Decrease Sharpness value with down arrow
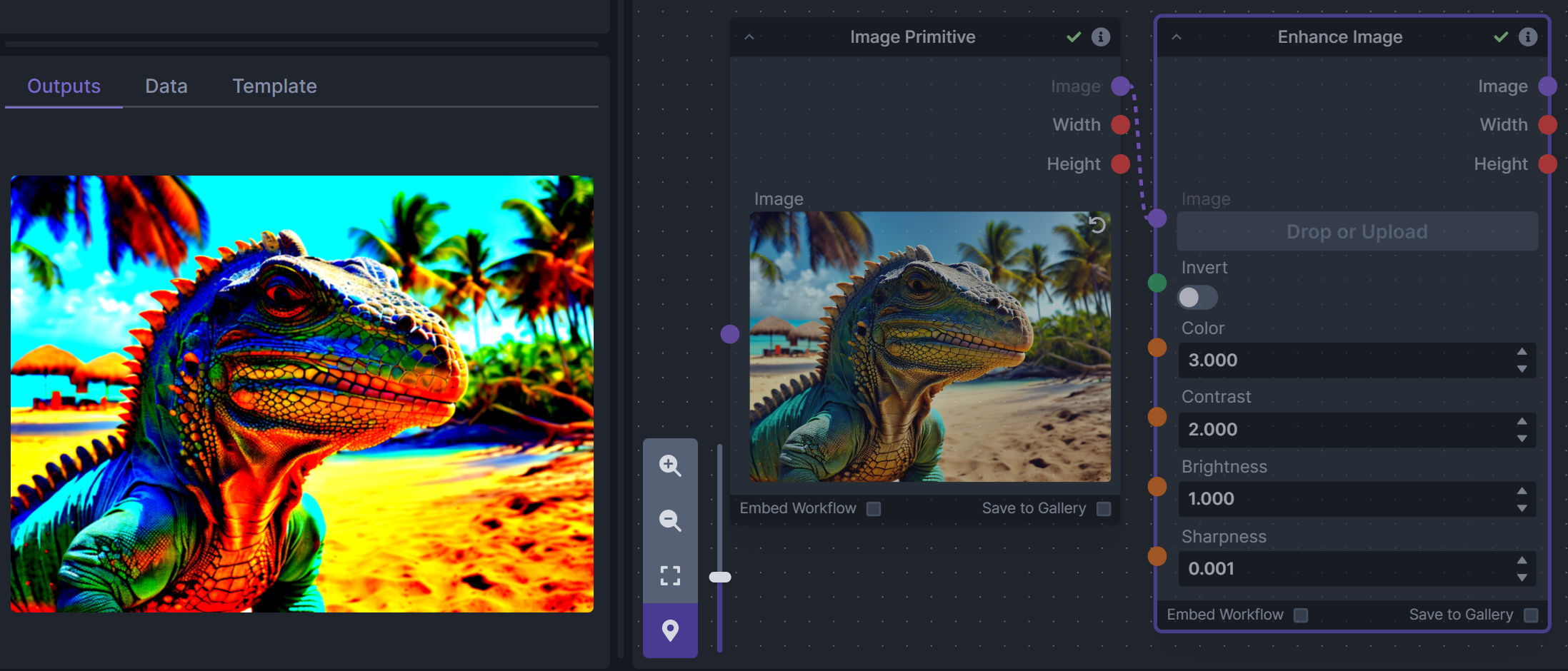The height and width of the screenshot is (671, 1568). click(x=1522, y=577)
